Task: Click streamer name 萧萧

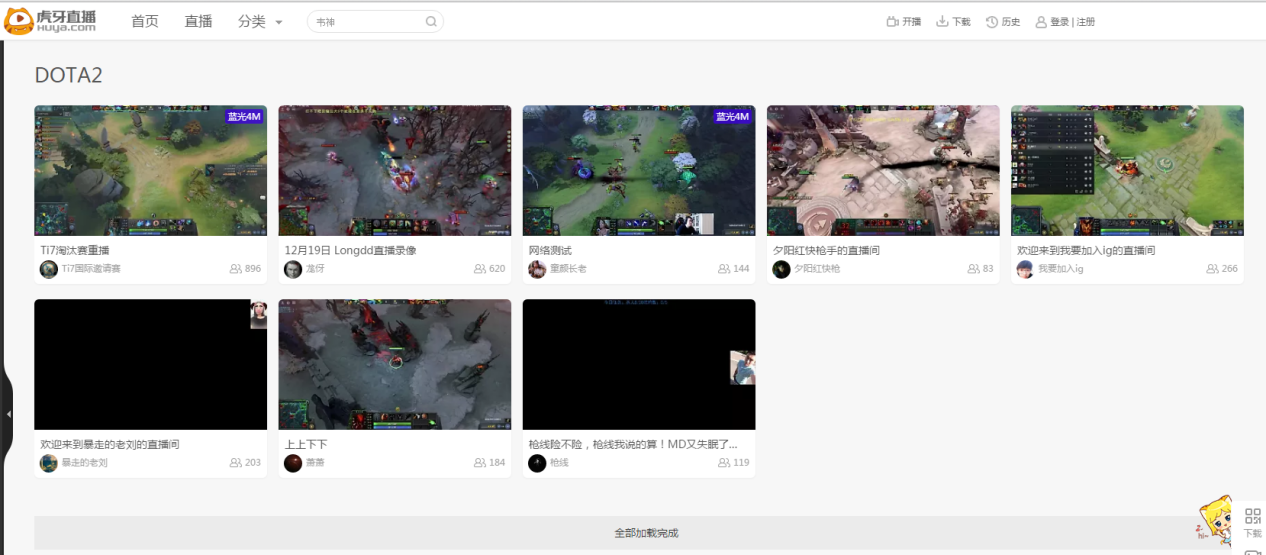Action: coord(315,463)
